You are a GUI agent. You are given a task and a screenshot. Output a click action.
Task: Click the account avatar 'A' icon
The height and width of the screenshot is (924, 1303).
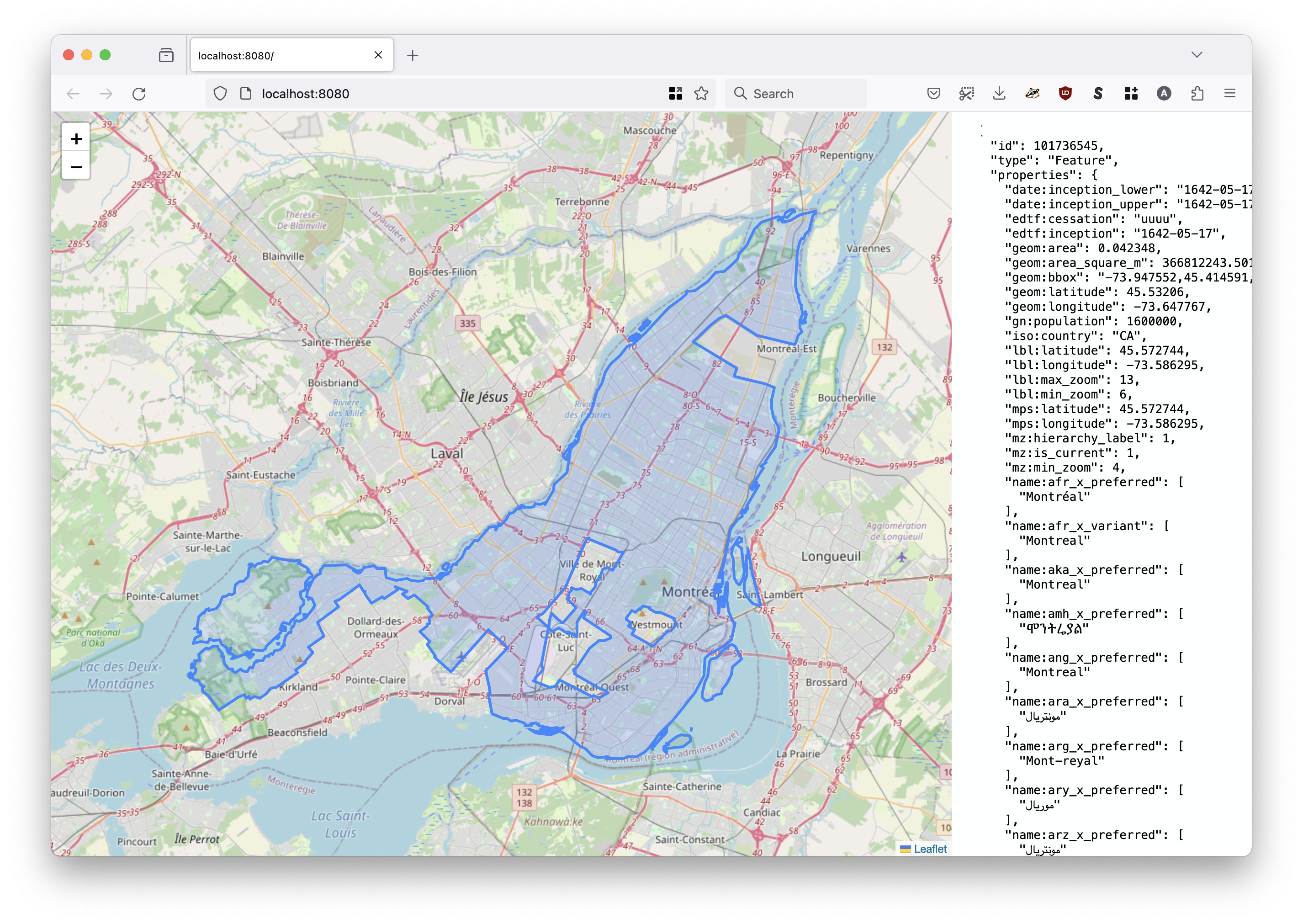[x=1164, y=94]
